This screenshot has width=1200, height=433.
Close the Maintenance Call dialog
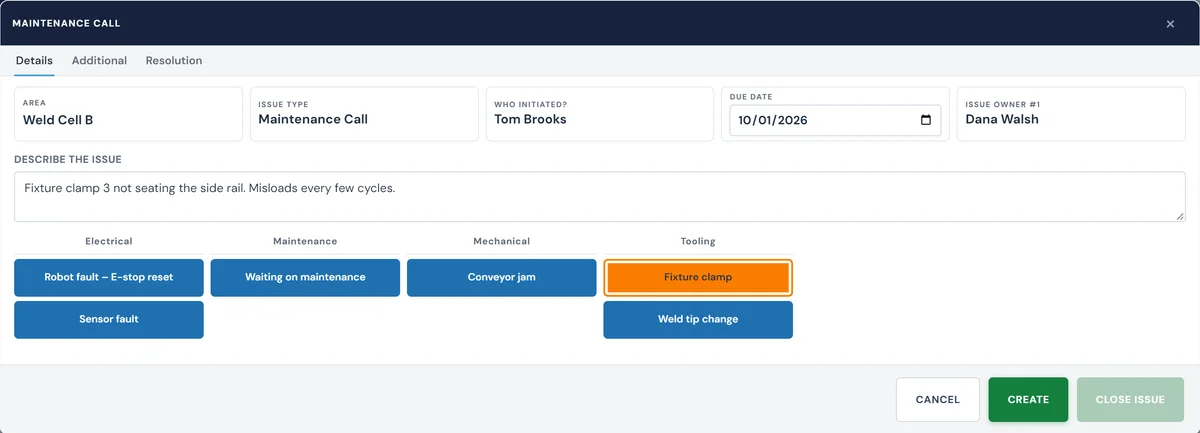[x=1170, y=24]
